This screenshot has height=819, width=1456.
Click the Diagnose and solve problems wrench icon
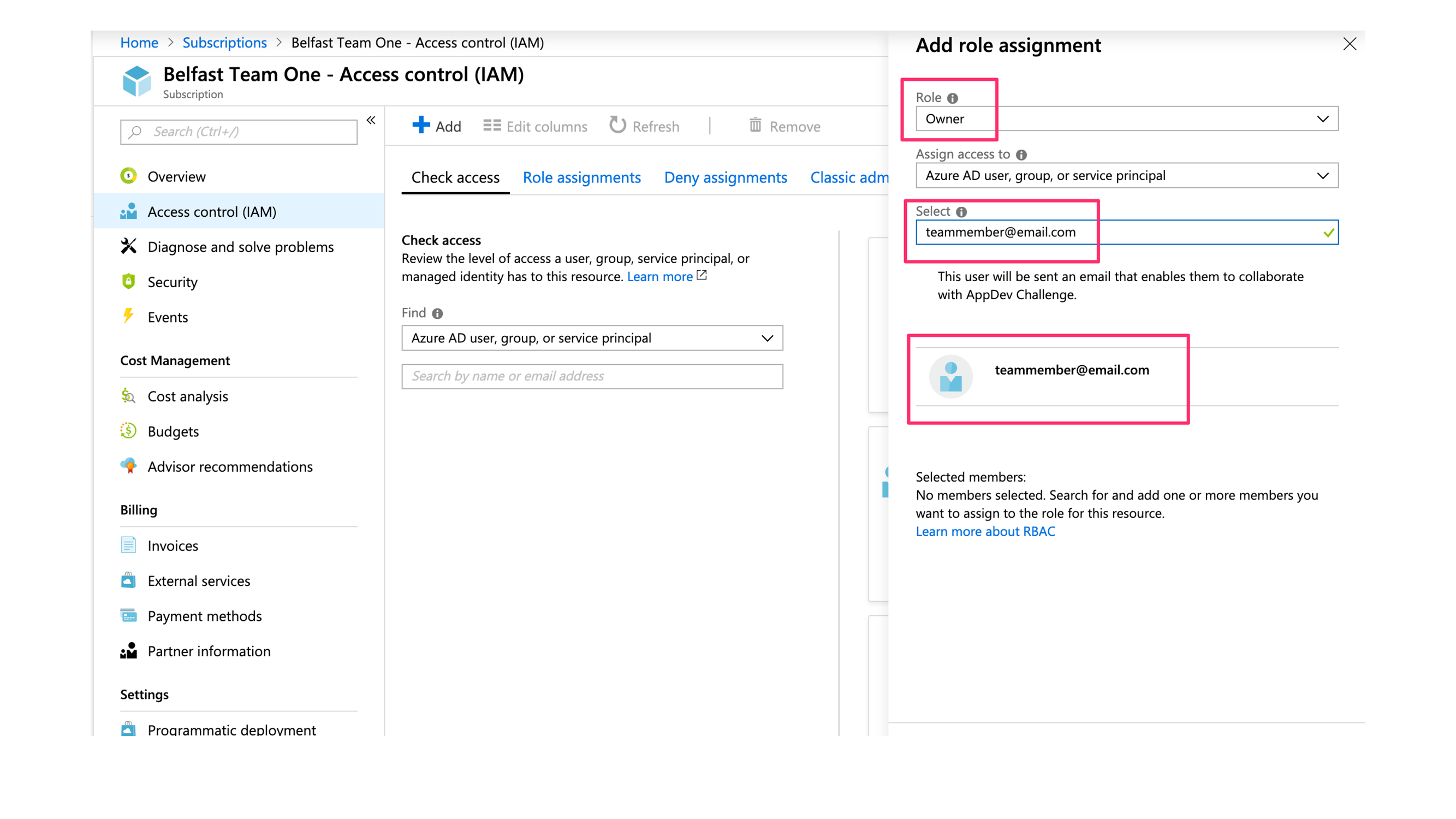(128, 246)
